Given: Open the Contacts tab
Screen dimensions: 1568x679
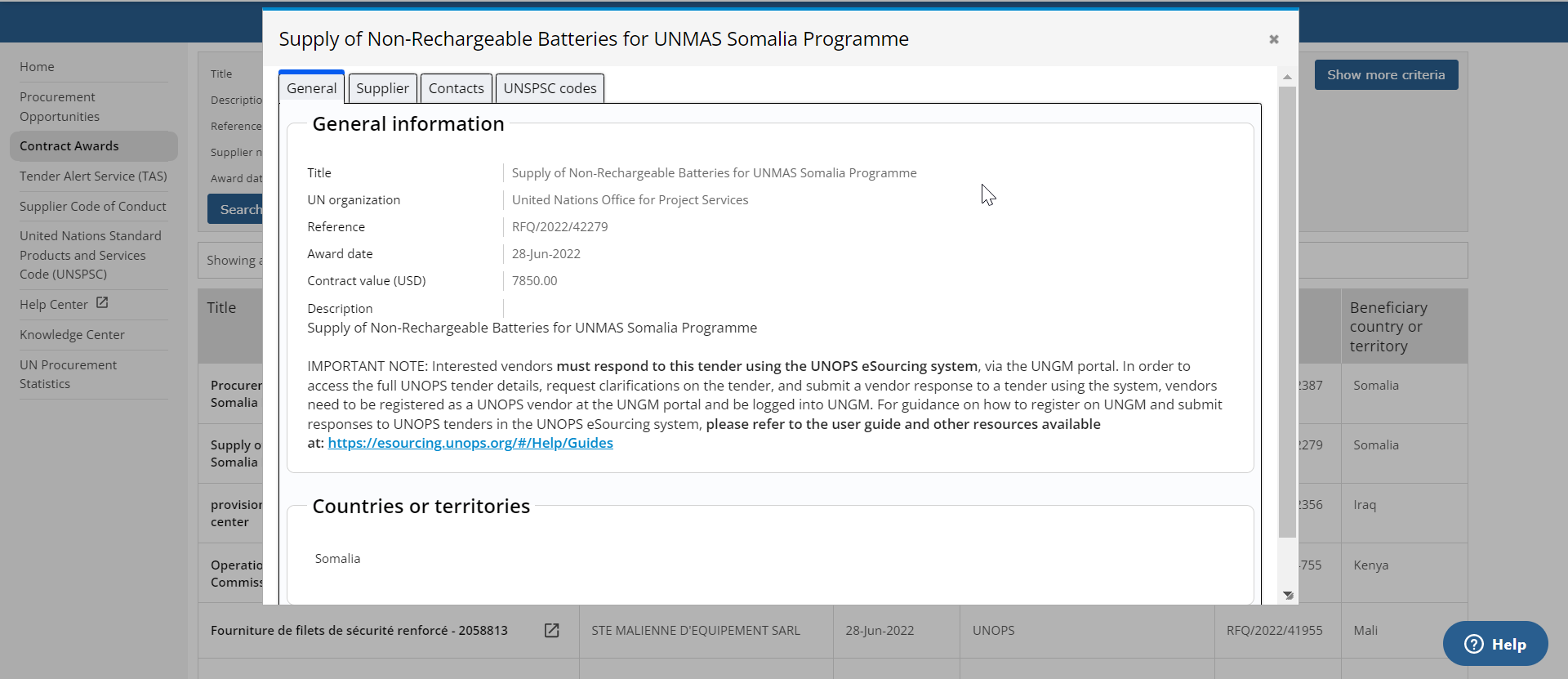Looking at the screenshot, I should pos(456,88).
